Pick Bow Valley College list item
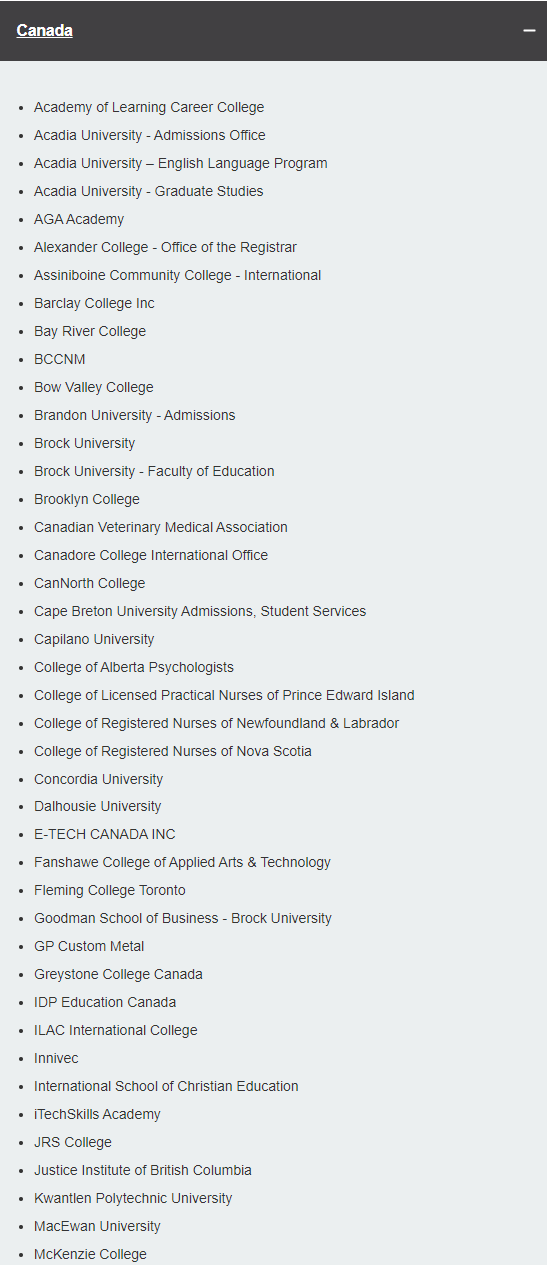The width and height of the screenshot is (547, 1265). click(94, 387)
